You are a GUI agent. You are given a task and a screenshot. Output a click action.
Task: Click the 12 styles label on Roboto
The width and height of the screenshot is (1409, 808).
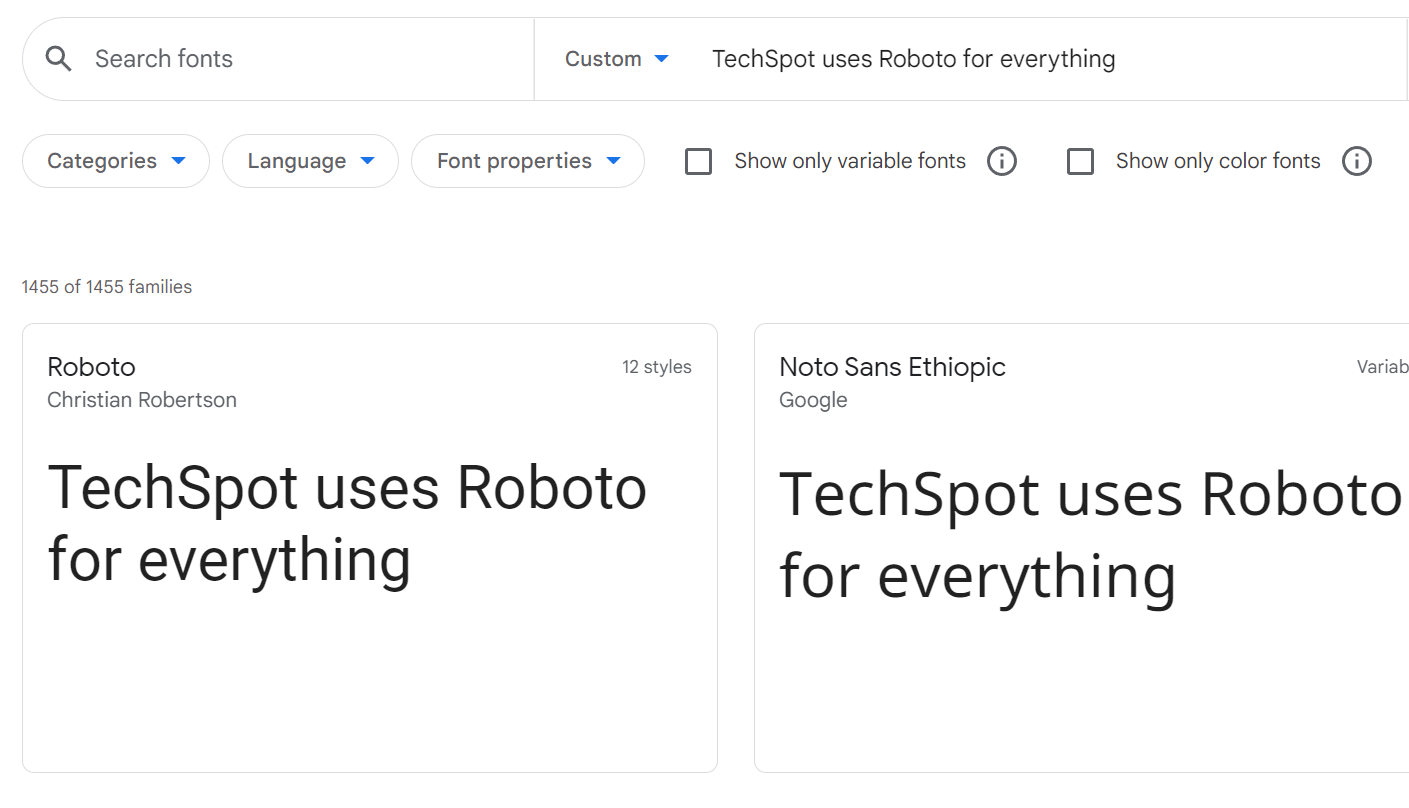pyautogui.click(x=656, y=367)
